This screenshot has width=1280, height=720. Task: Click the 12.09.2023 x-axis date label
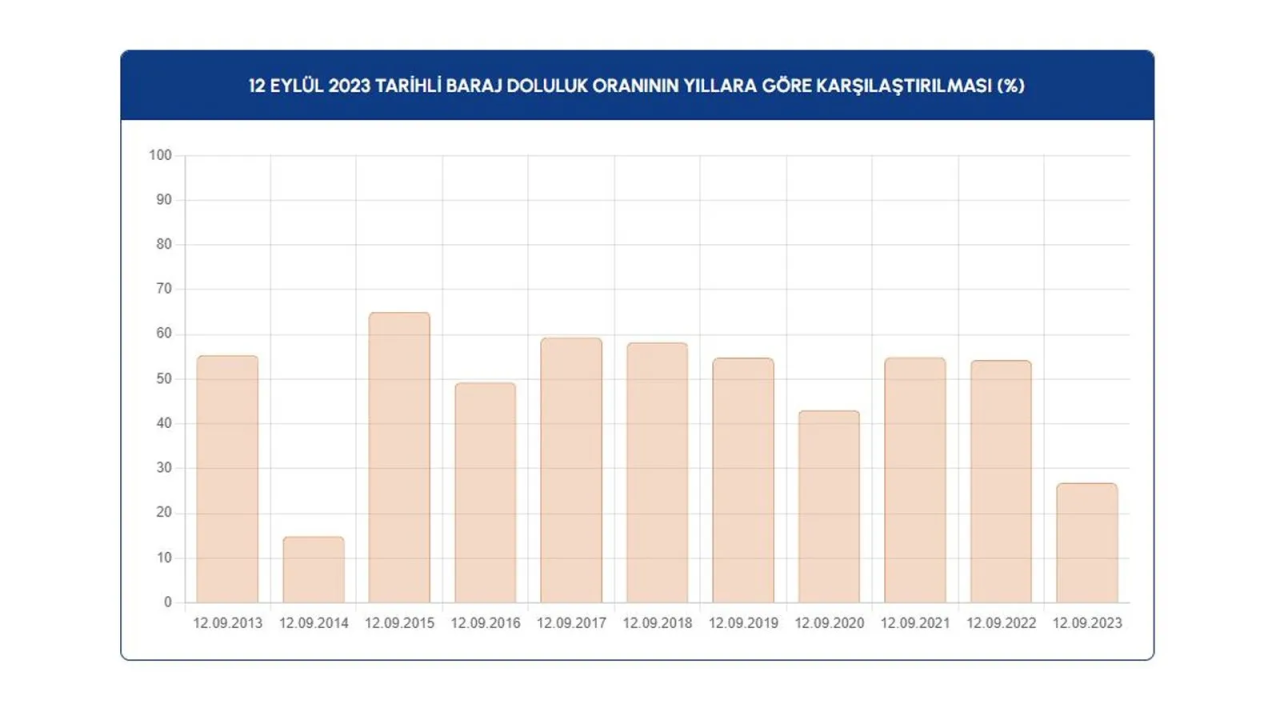click(1087, 623)
